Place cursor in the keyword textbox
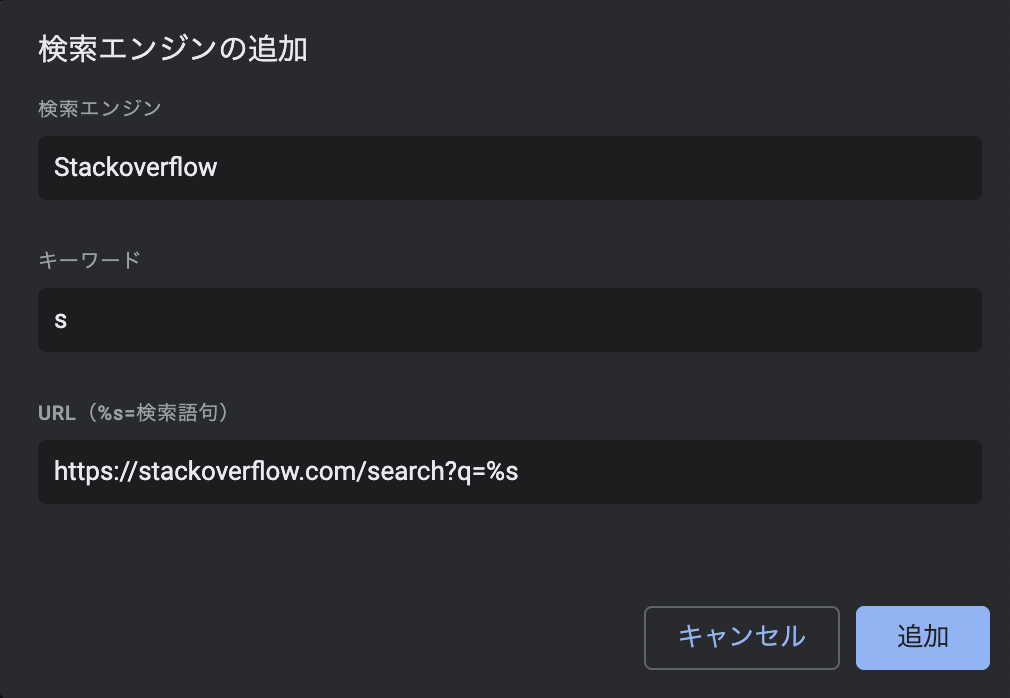Screen dimensions: 1010x698 tap(510, 320)
